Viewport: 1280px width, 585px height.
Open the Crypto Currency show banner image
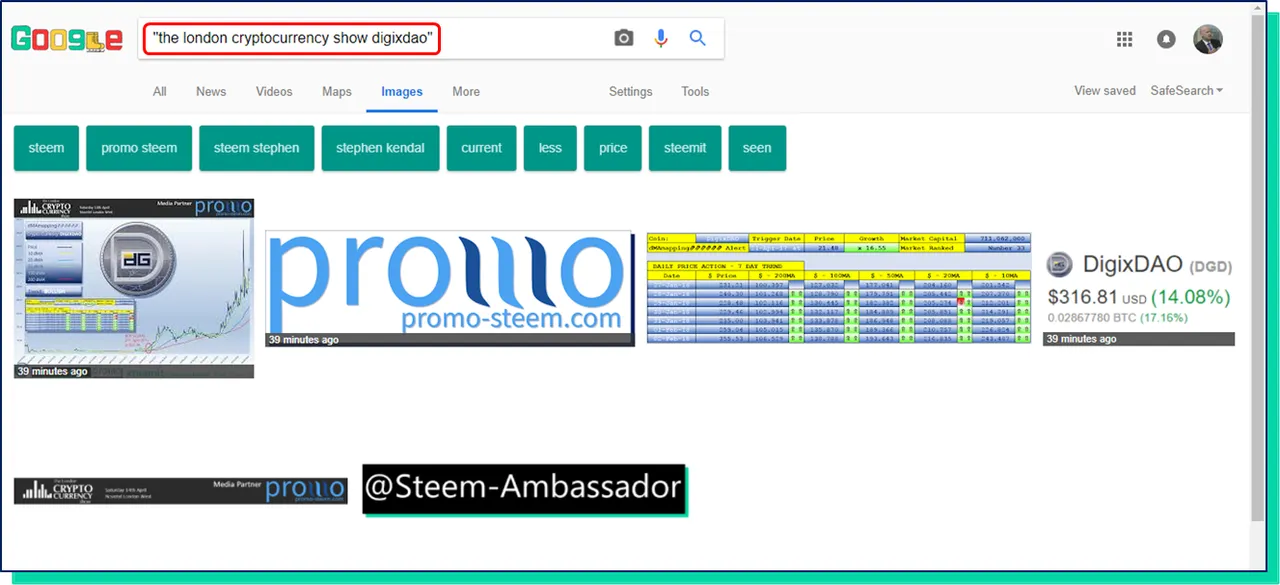[x=181, y=491]
